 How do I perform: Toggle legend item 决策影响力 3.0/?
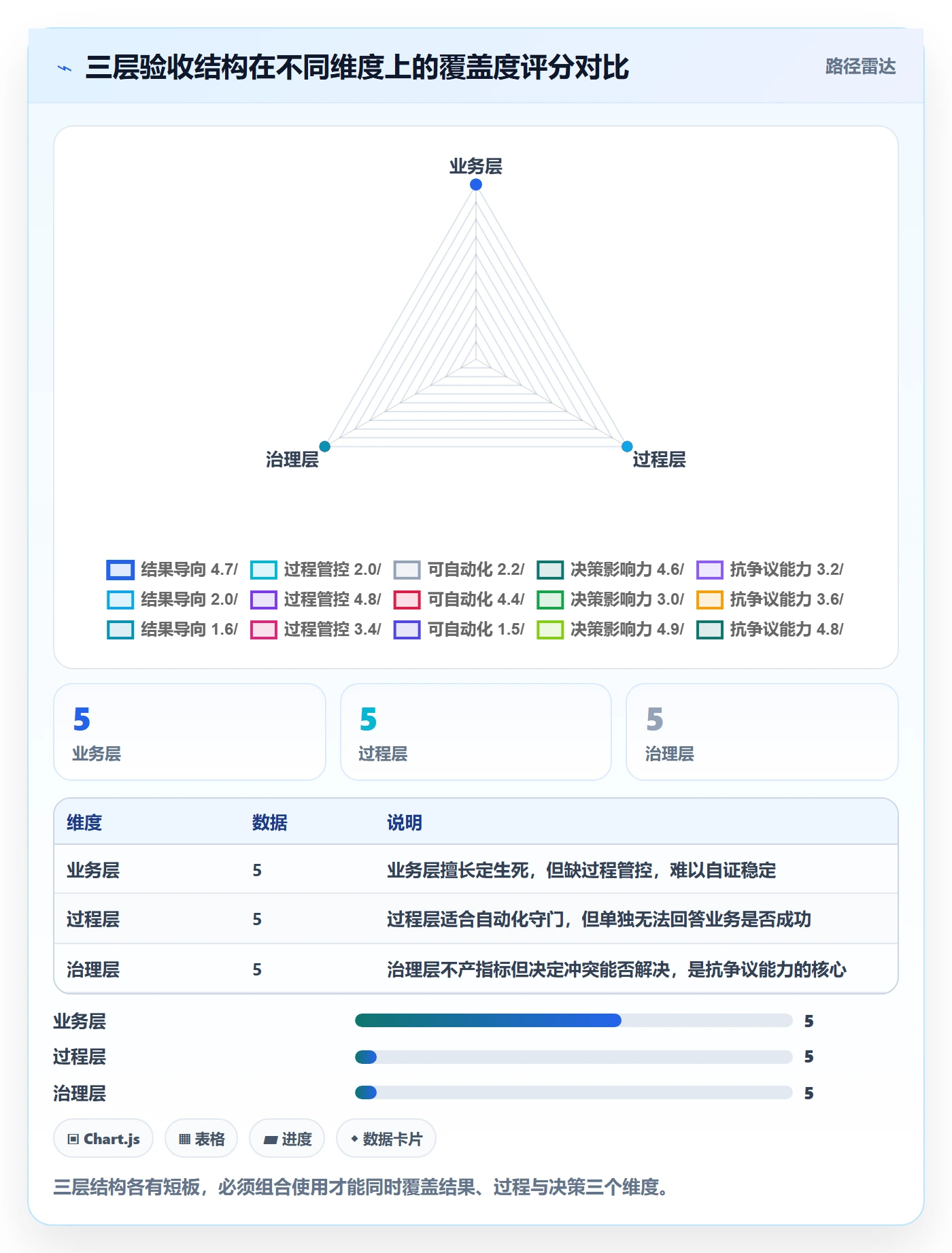point(611,599)
